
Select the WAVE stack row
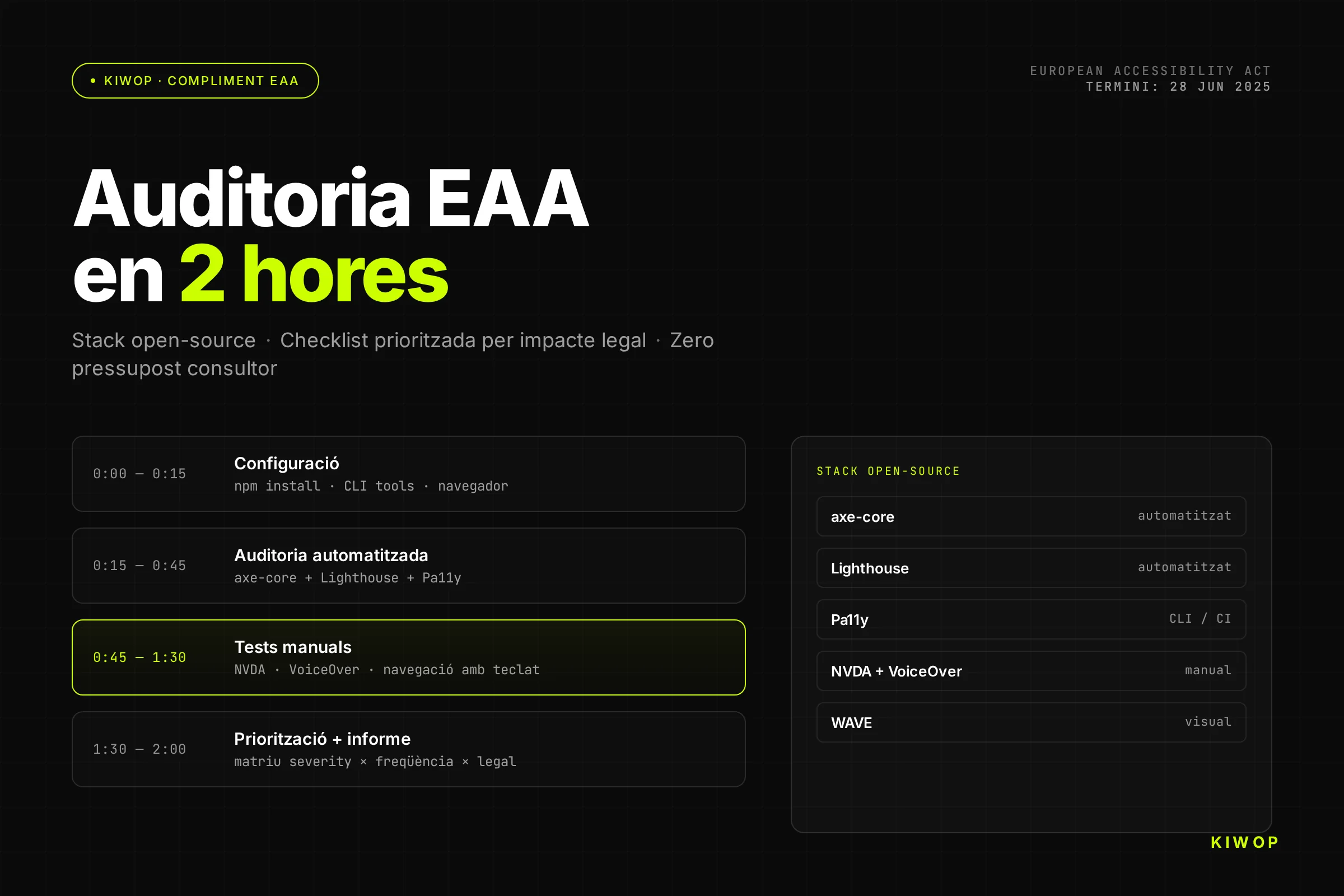(1031, 722)
